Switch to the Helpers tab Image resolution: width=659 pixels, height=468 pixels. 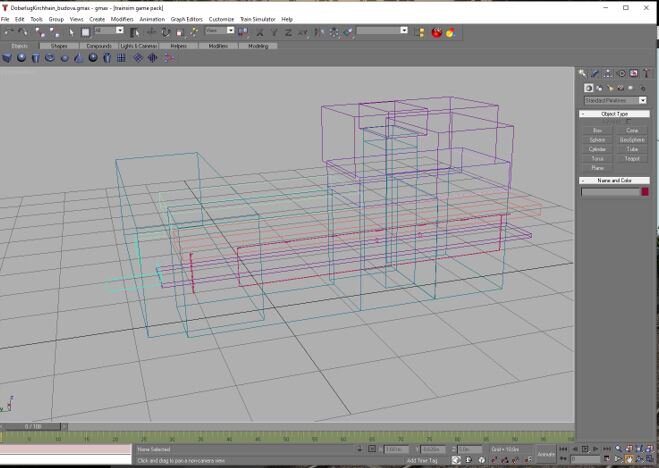click(179, 46)
